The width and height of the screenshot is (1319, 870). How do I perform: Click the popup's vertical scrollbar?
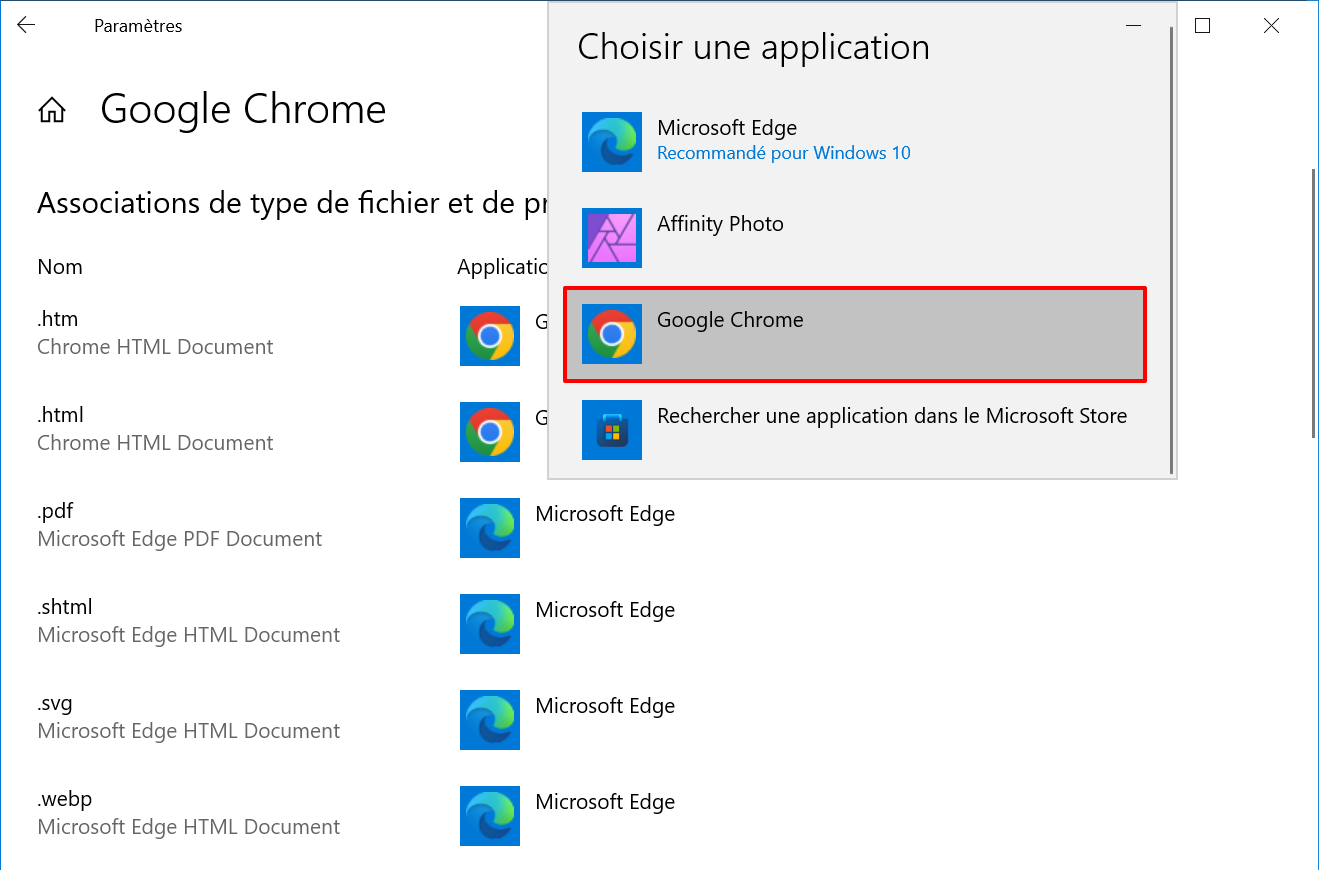coord(1172,250)
